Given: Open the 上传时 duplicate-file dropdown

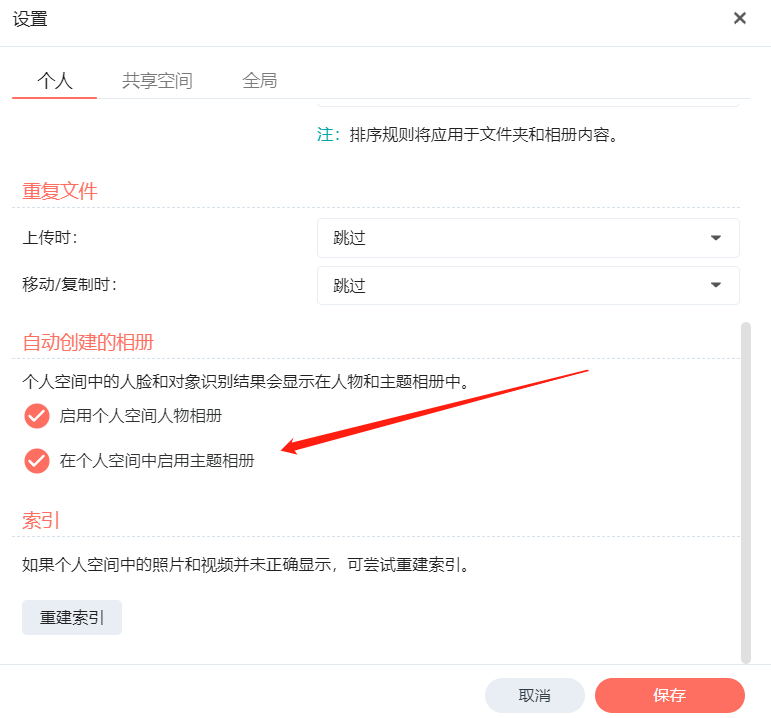Looking at the screenshot, I should pyautogui.click(x=528, y=238).
